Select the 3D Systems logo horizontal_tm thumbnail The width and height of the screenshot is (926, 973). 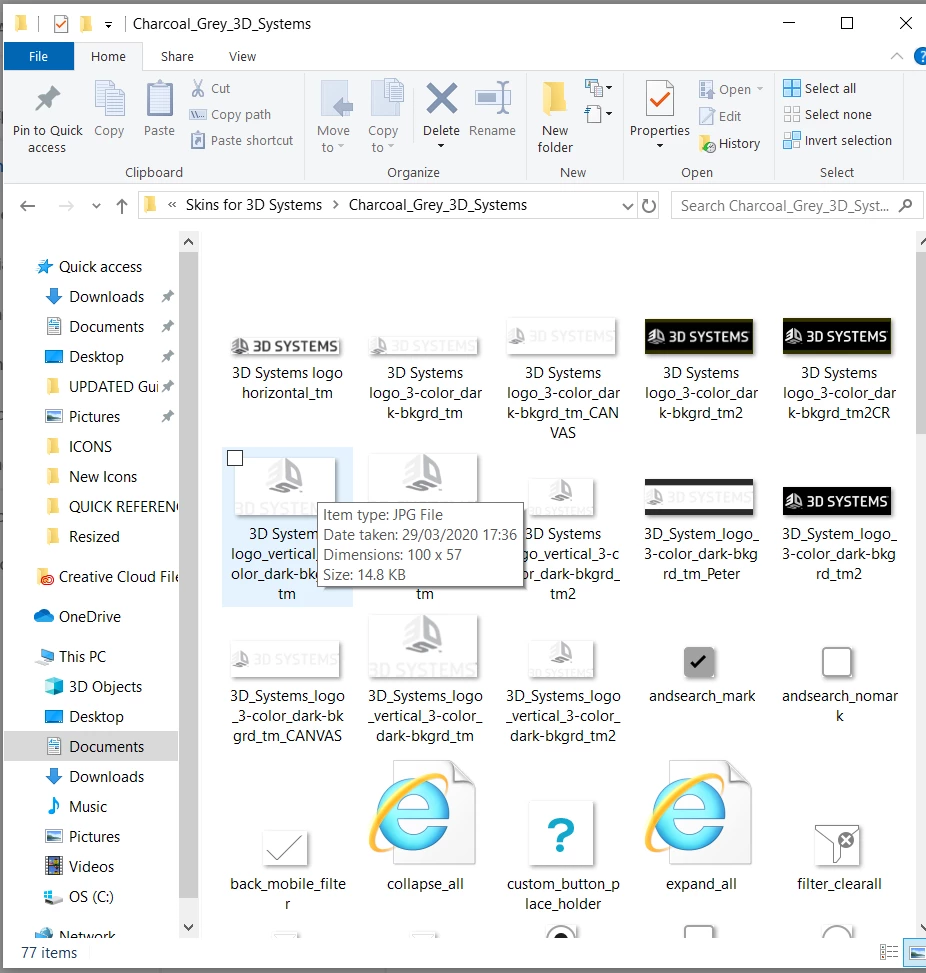[x=287, y=346]
